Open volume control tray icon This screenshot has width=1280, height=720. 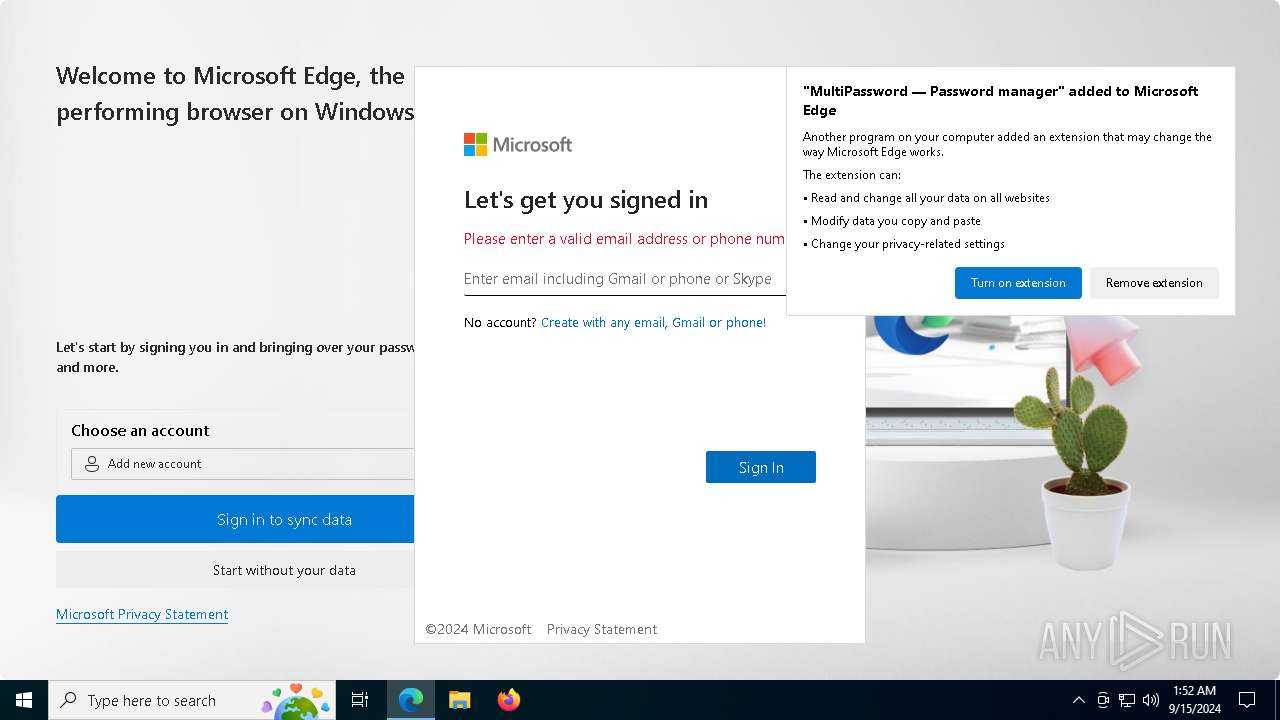coord(1151,700)
